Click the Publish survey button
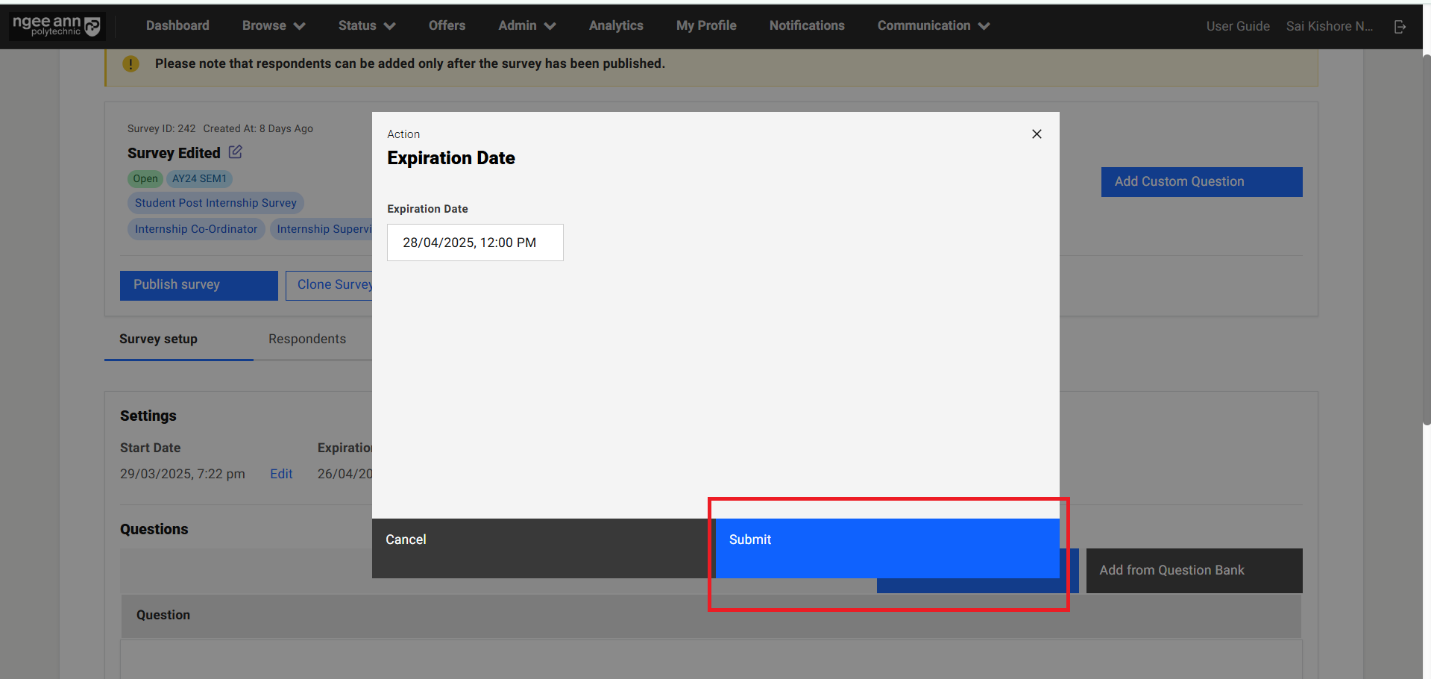The width and height of the screenshot is (1431, 679). pos(198,285)
